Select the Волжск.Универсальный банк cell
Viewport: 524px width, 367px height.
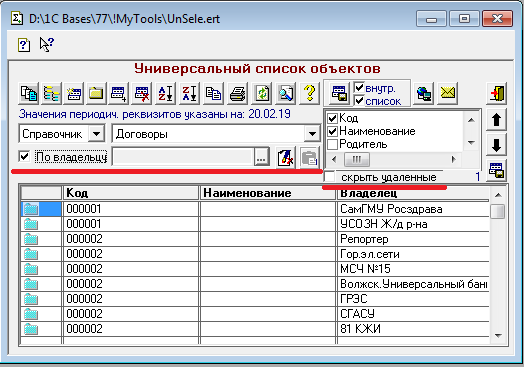[x=413, y=284]
